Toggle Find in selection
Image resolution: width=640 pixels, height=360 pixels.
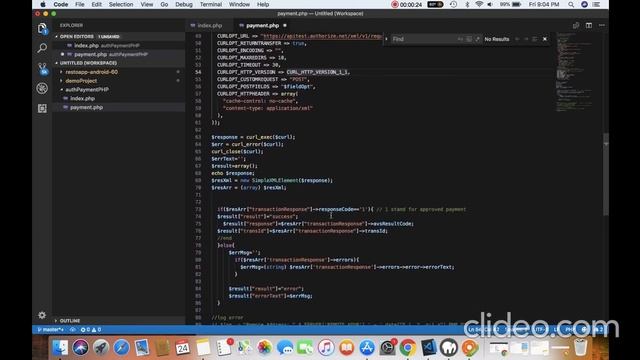[535, 39]
